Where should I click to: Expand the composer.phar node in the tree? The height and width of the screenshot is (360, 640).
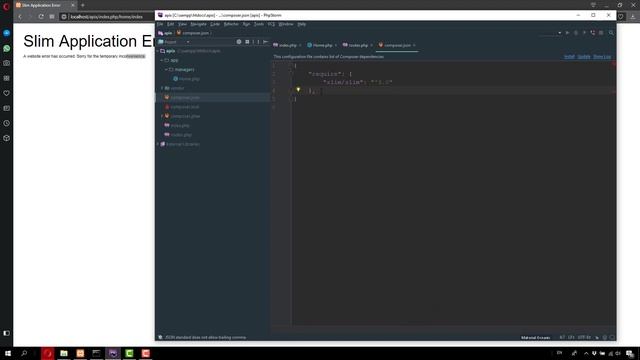pyautogui.click(x=162, y=116)
